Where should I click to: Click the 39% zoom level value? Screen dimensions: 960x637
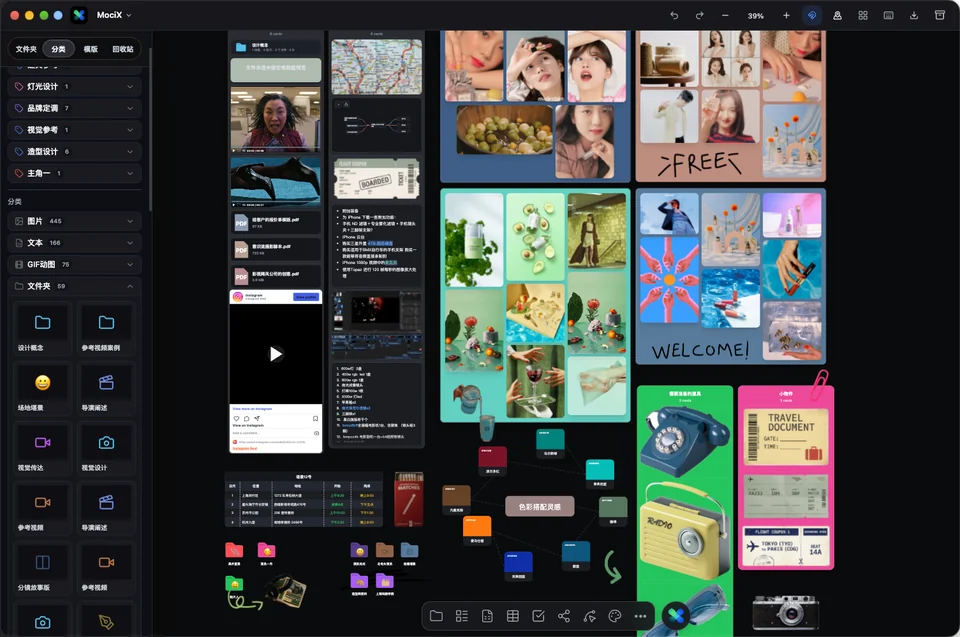756,16
